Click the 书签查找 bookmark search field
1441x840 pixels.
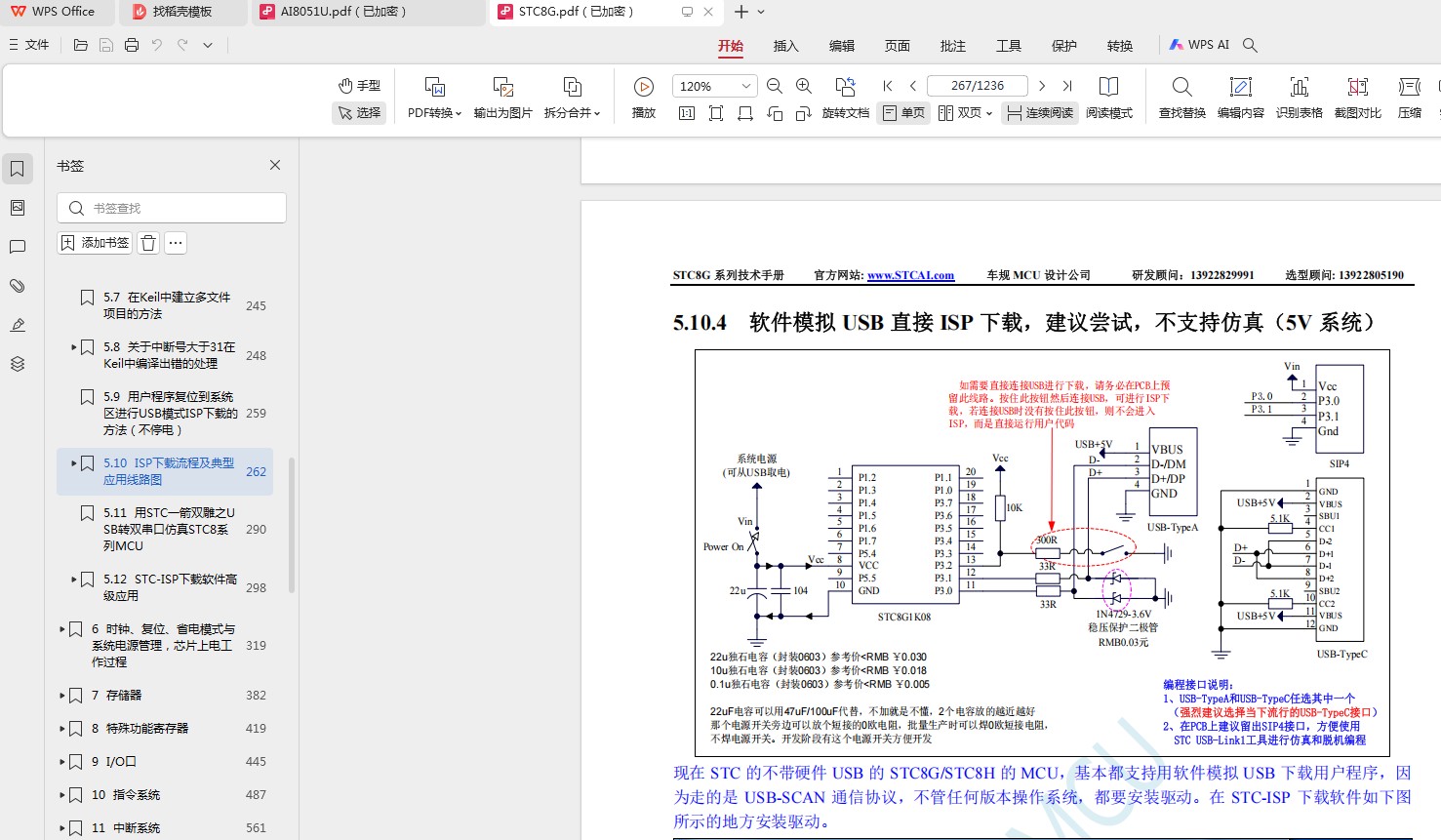172,208
